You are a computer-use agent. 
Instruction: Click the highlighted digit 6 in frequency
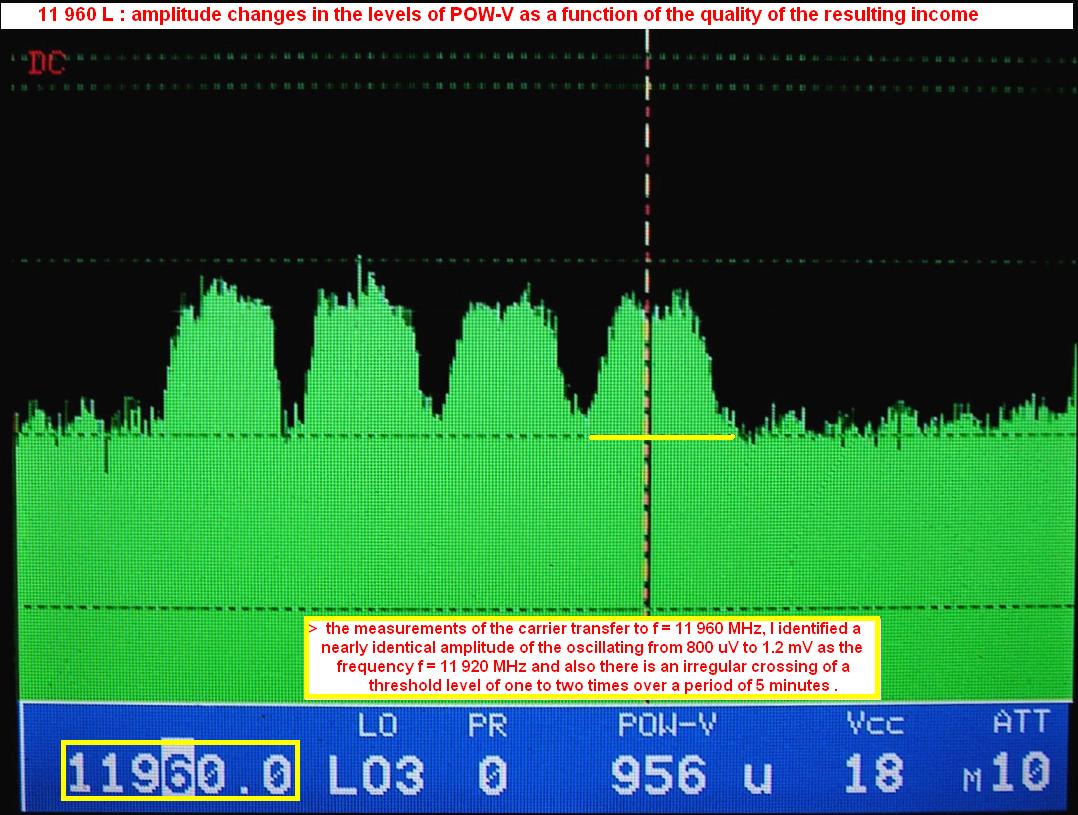180,774
